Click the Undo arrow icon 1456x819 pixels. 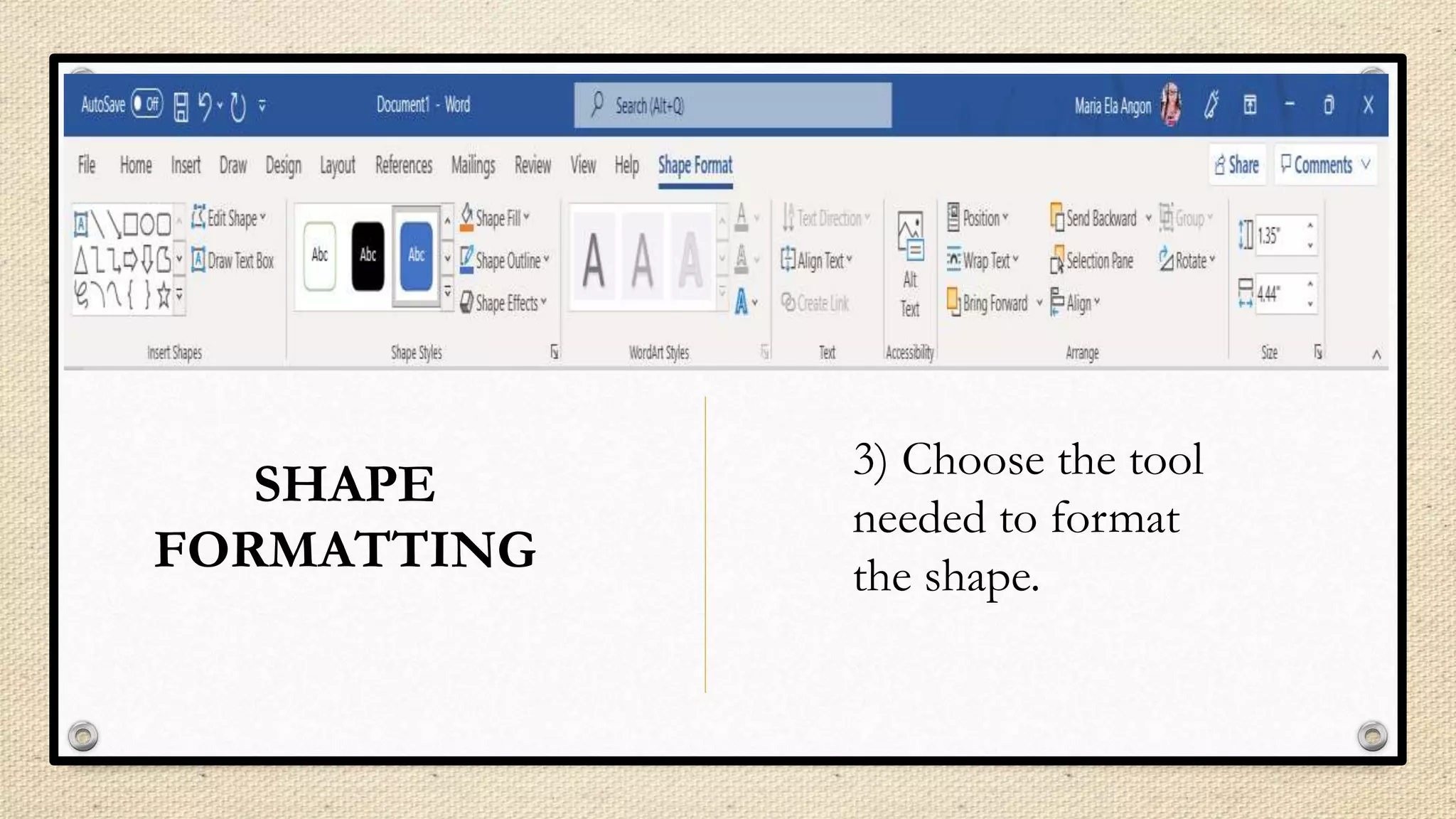tap(205, 106)
